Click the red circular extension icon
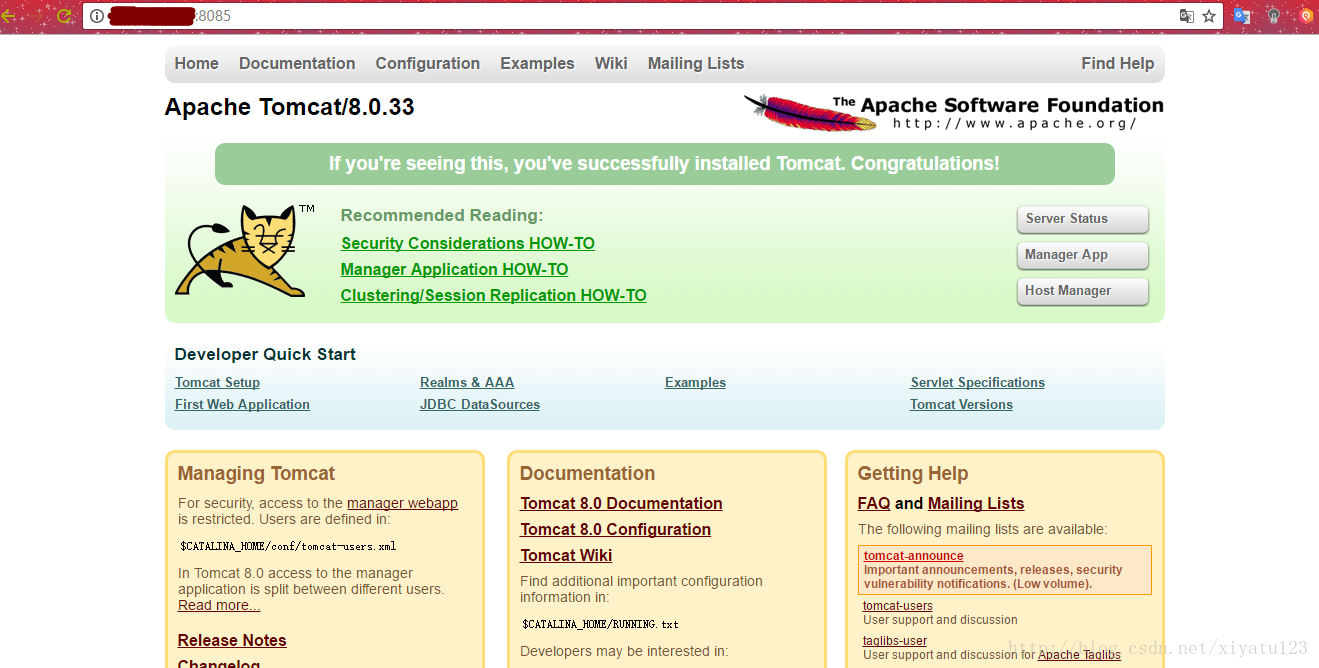 1306,16
